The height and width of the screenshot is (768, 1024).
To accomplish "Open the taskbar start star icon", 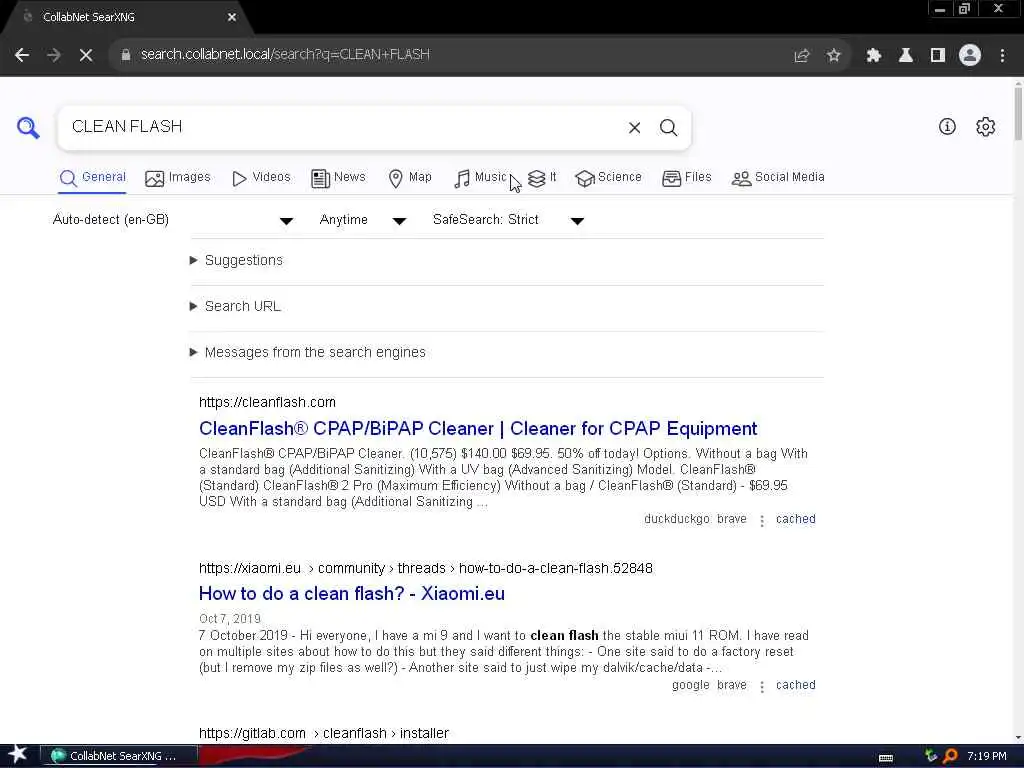I will click(18, 755).
